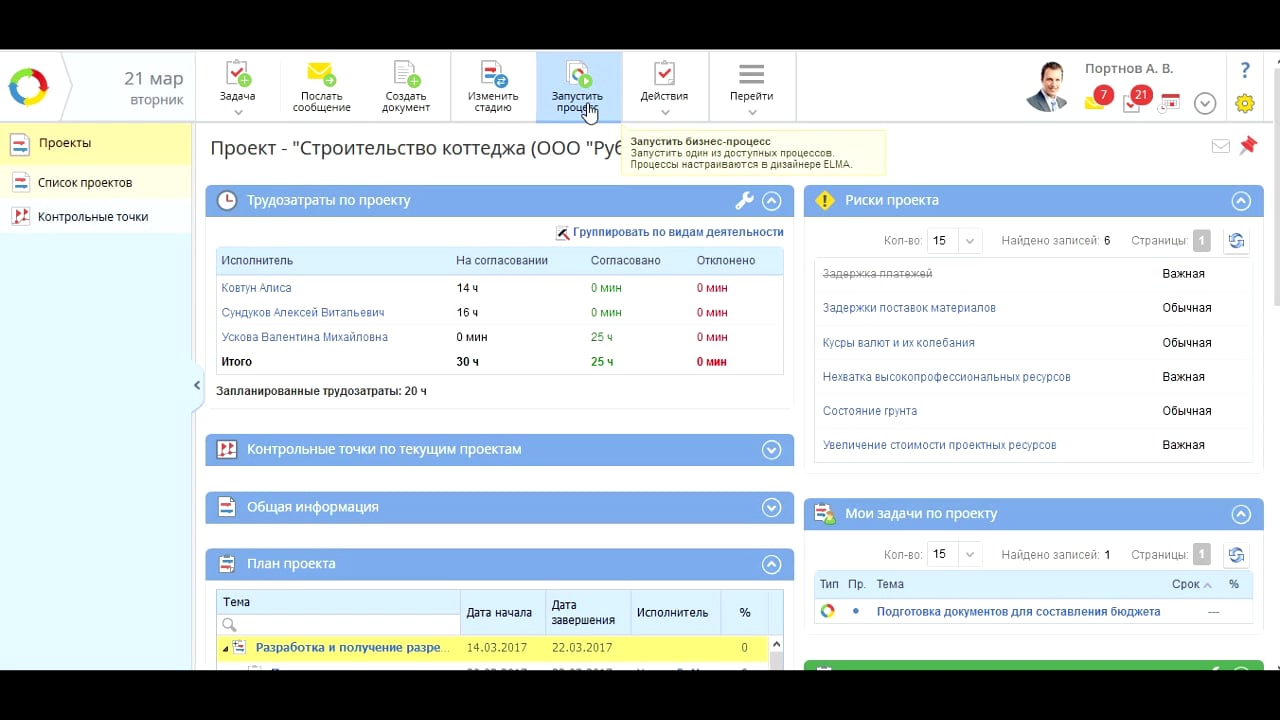Open wrench settings of Трудозатраты panel
1280x720 pixels.
coord(744,201)
